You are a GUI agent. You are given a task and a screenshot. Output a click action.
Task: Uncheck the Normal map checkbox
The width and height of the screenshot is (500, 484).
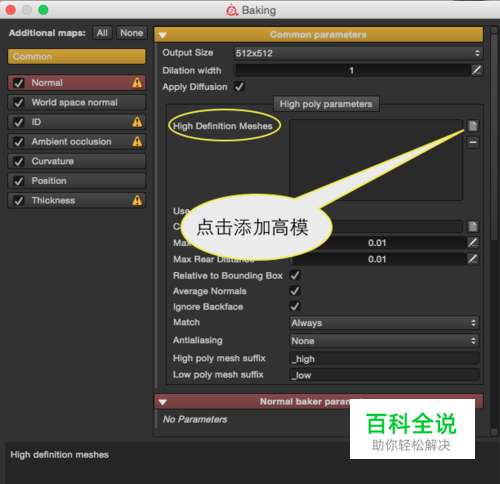(19, 83)
